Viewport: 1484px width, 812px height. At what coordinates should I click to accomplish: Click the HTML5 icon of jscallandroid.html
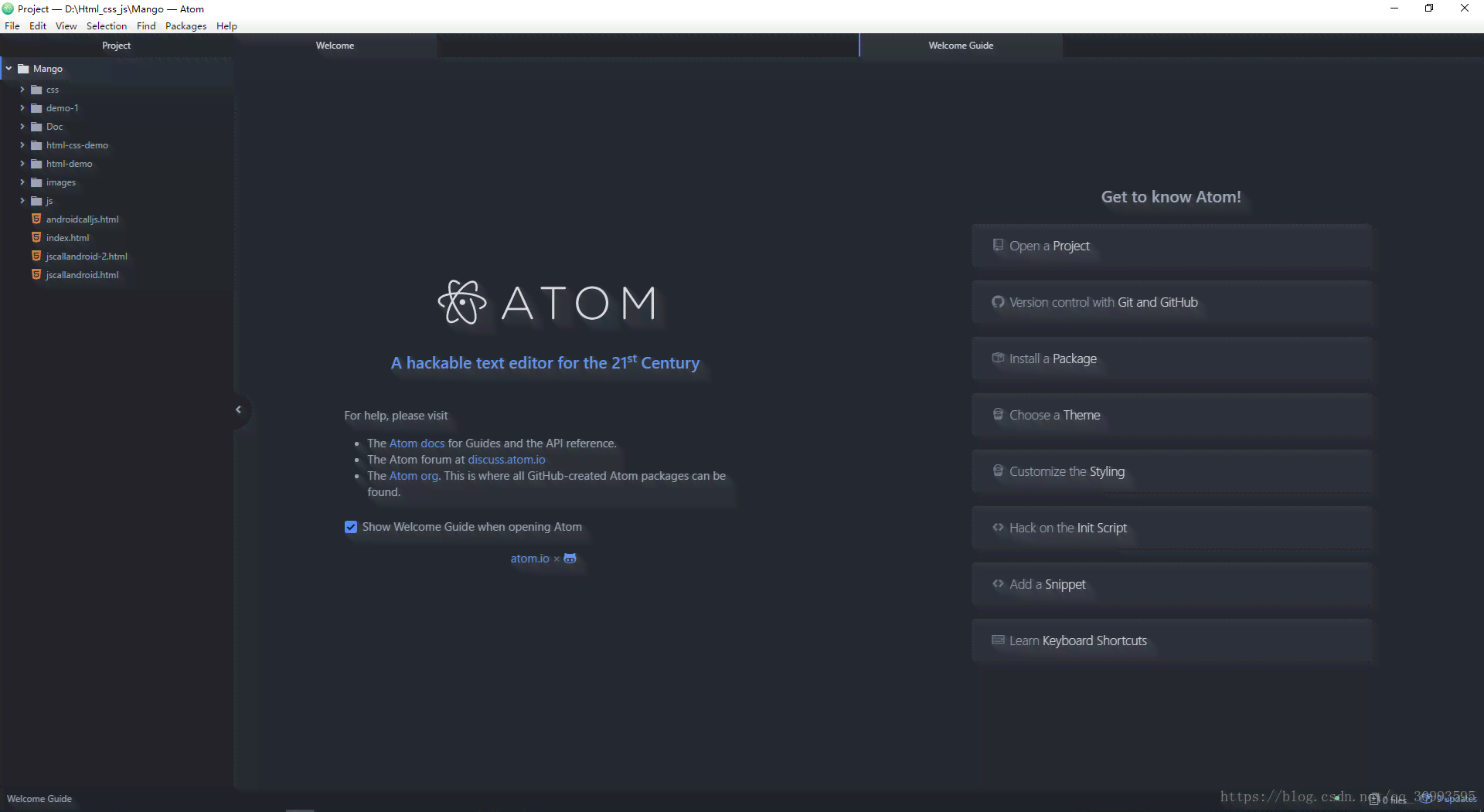tap(36, 275)
